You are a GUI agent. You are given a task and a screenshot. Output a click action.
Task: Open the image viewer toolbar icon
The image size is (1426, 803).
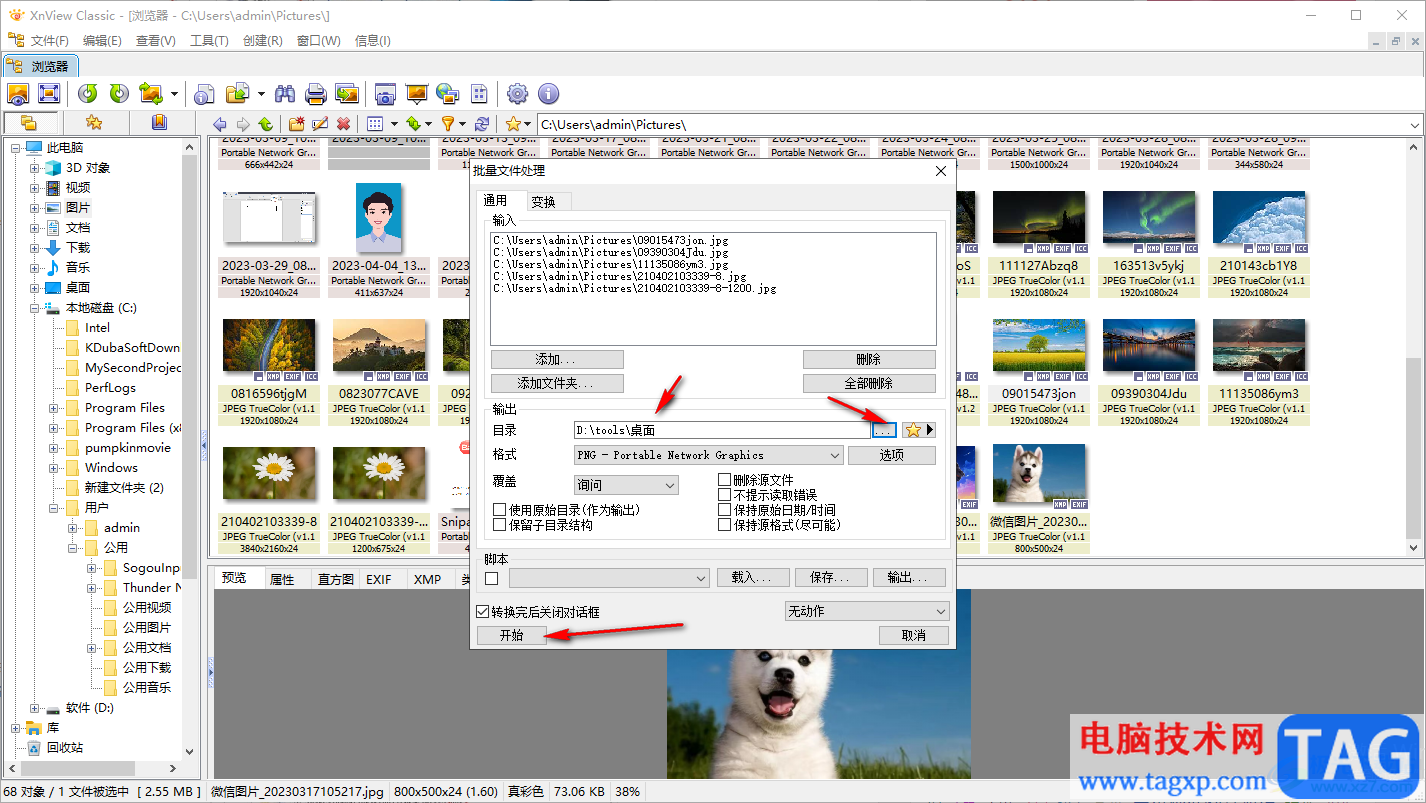pos(18,94)
